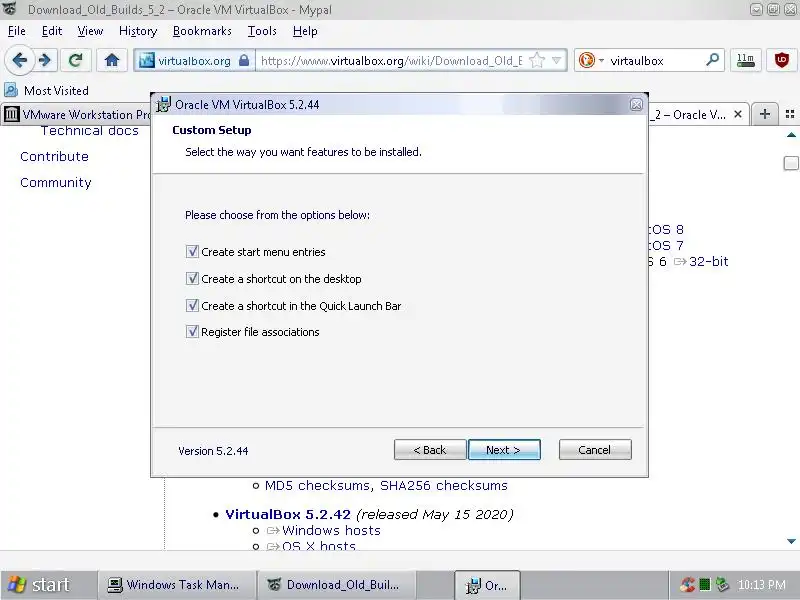Click the VirtualBox installer title bar icon
Viewport: 800px width, 600px height.
point(163,104)
